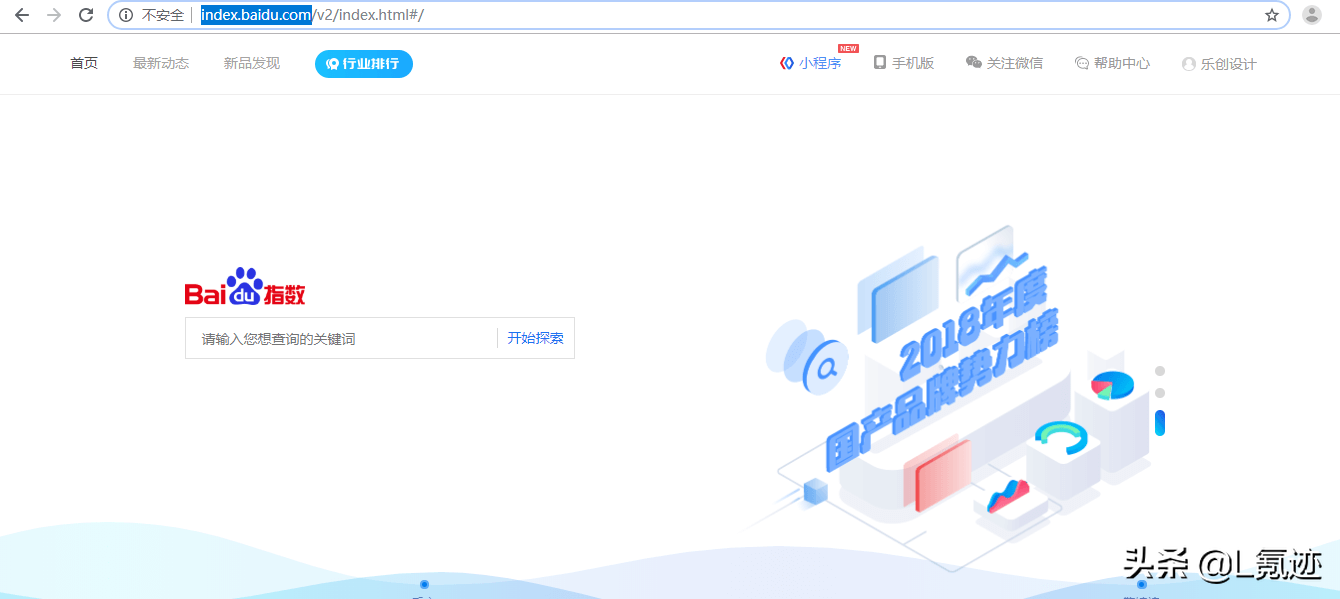The width and height of the screenshot is (1340, 599).
Task: Reload the Baidu Index page
Action: pyautogui.click(x=86, y=15)
